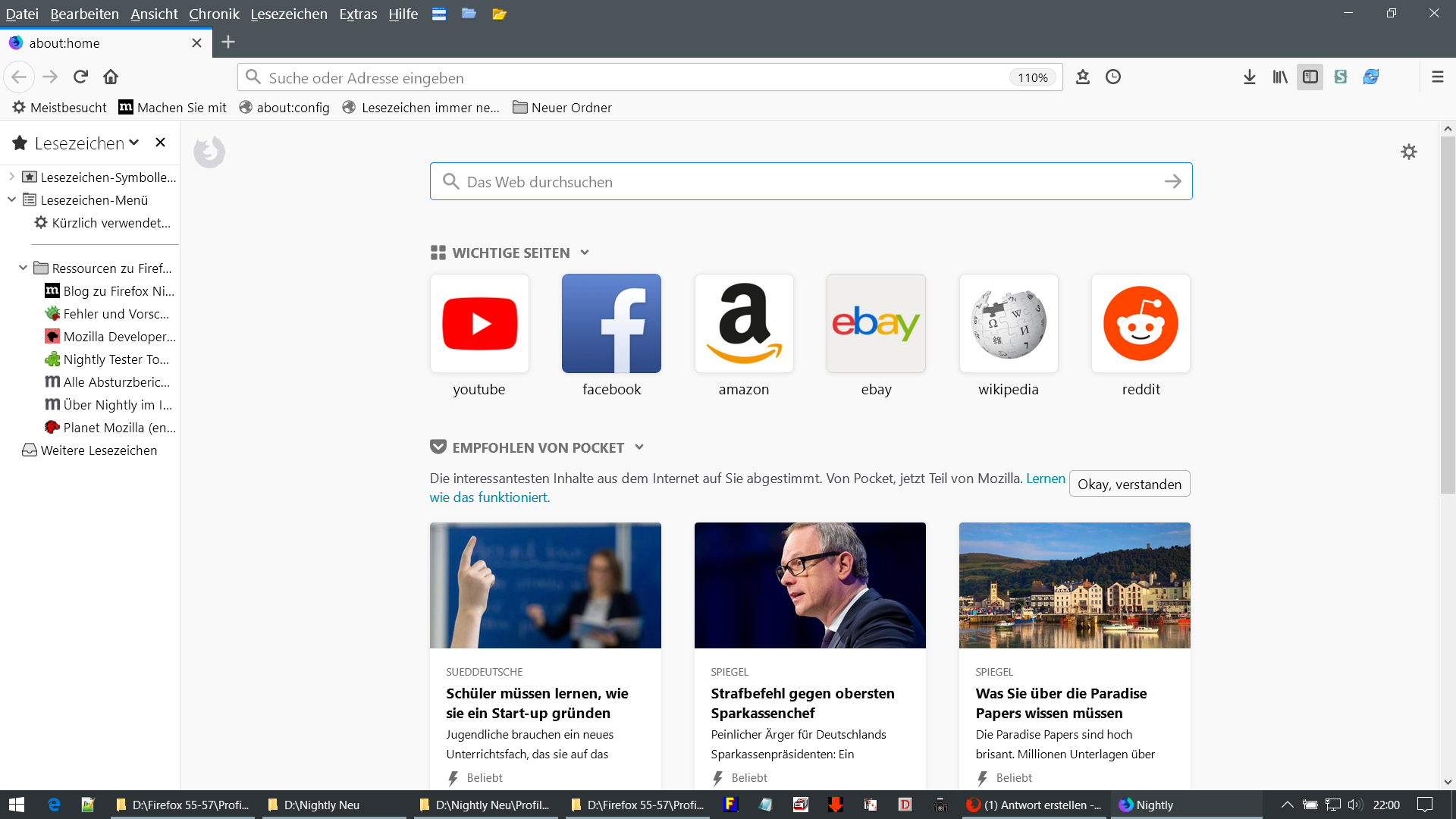The height and width of the screenshot is (819, 1456).
Task: Open the Extras menu
Action: [358, 14]
